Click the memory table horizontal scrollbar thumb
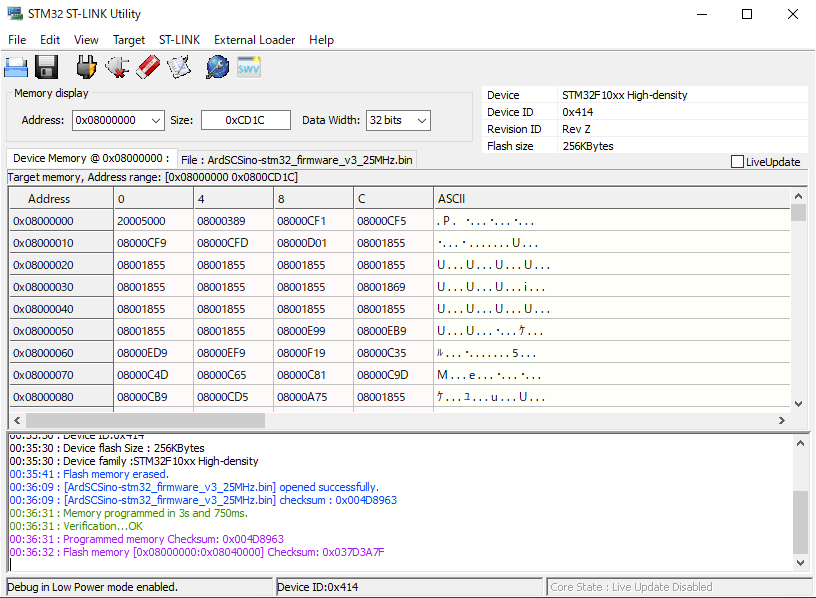 tap(145, 421)
